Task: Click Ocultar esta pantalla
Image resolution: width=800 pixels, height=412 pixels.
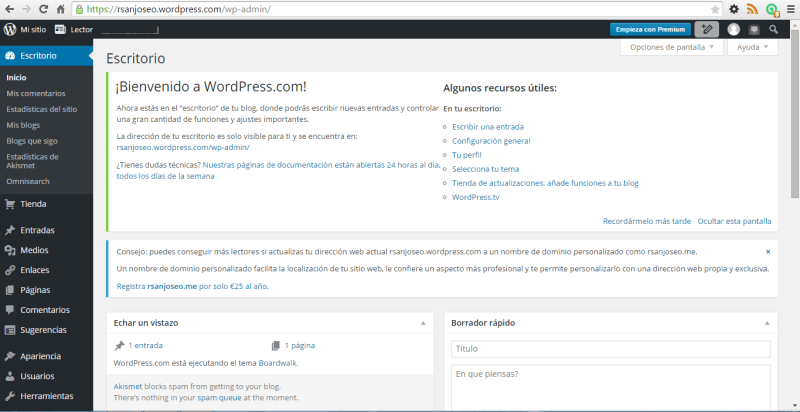Action: [734, 221]
